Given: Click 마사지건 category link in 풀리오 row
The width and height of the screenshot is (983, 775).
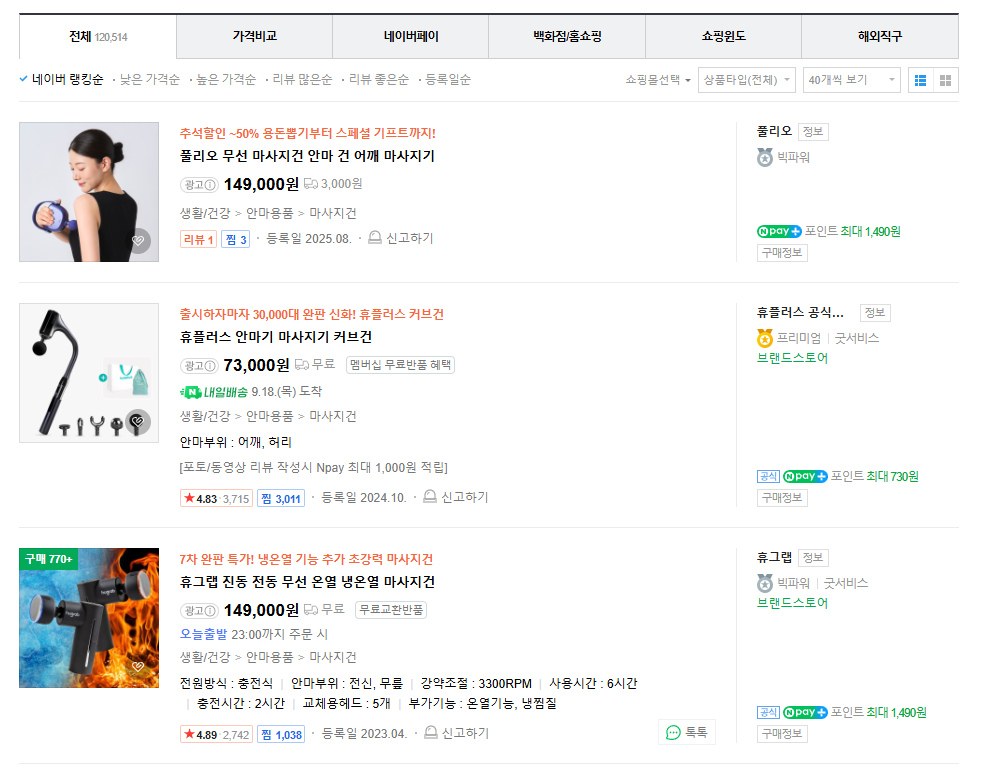Looking at the screenshot, I should (x=333, y=213).
